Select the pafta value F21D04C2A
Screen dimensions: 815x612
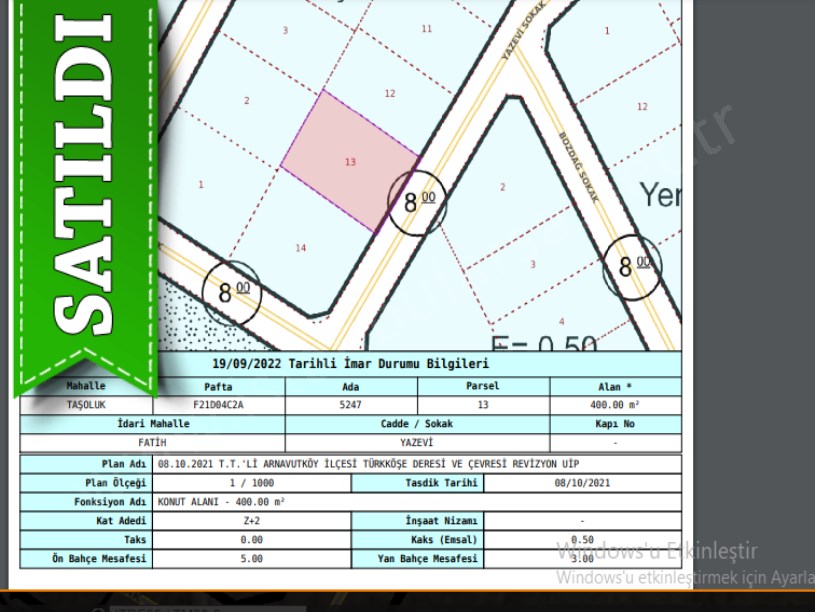click(x=218, y=406)
